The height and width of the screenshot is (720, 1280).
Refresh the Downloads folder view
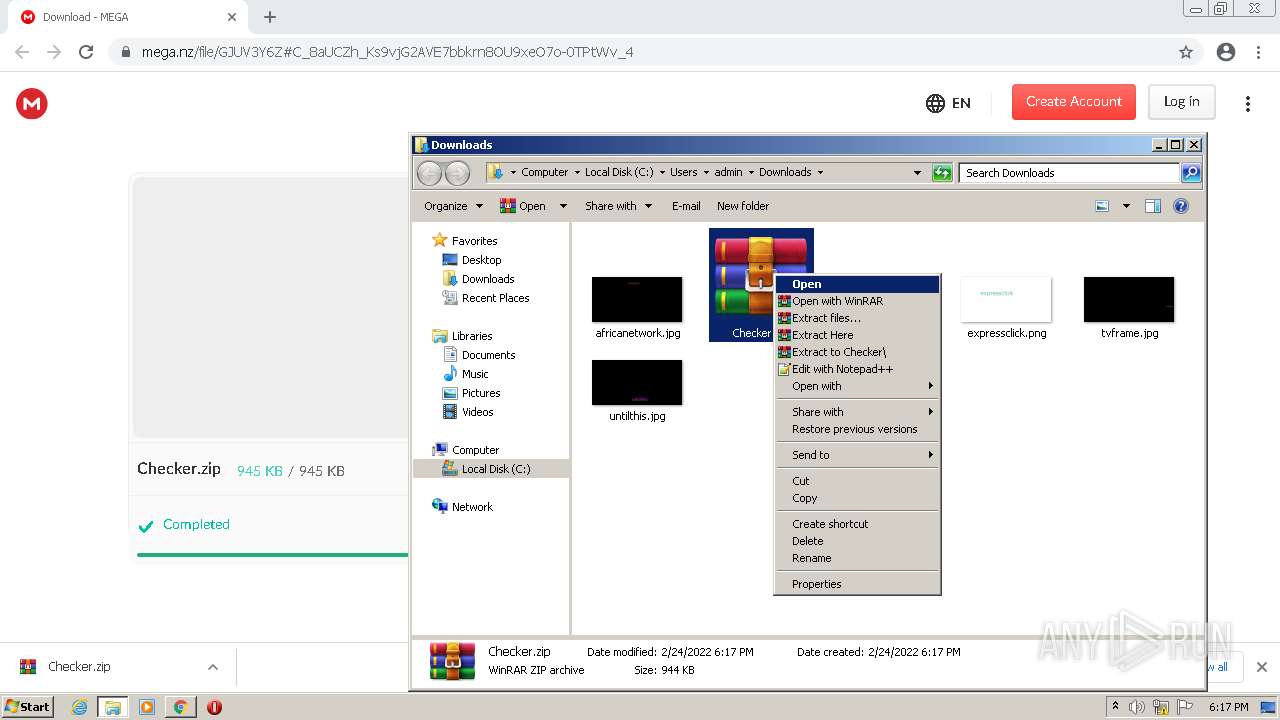click(942, 173)
